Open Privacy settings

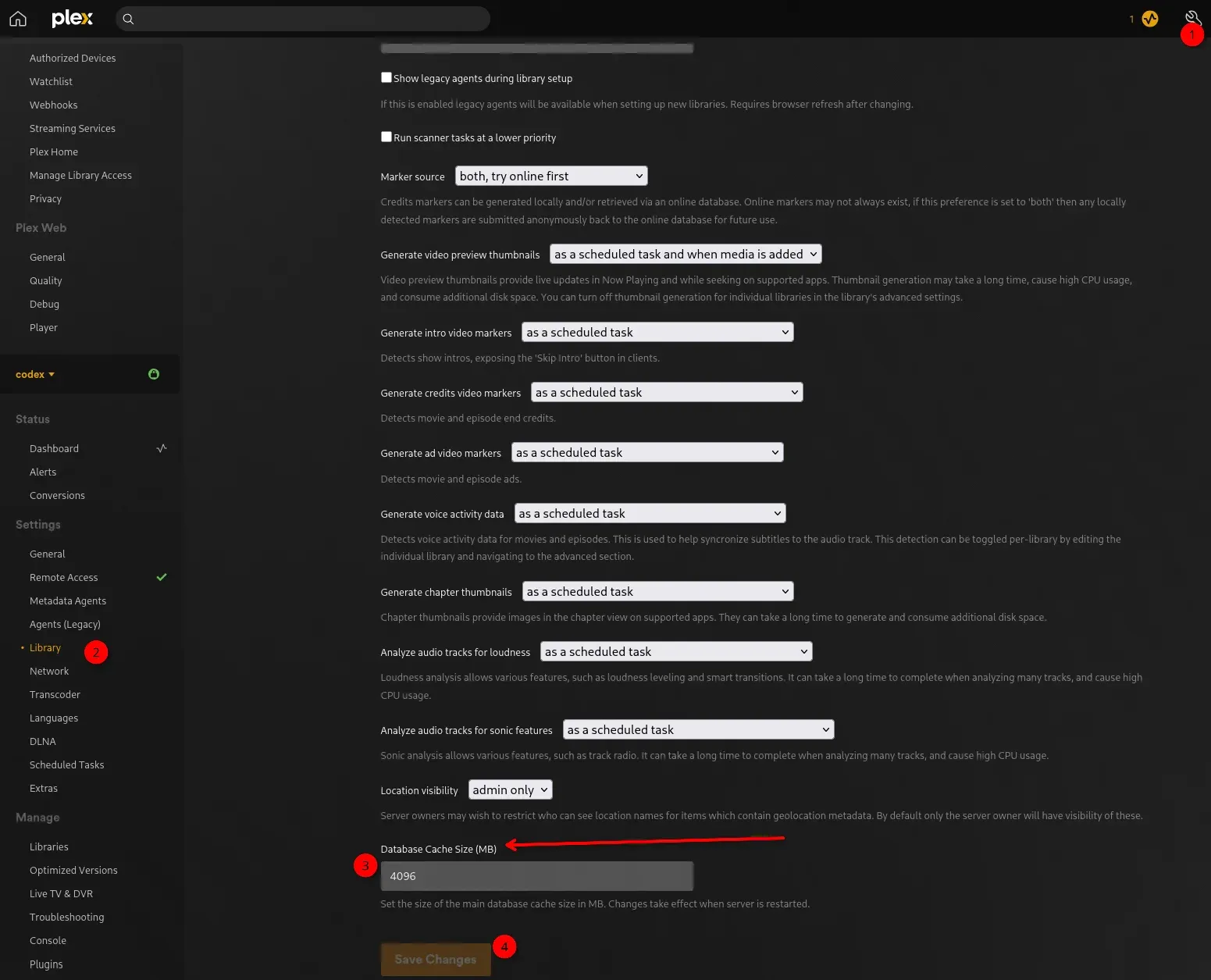pos(45,198)
